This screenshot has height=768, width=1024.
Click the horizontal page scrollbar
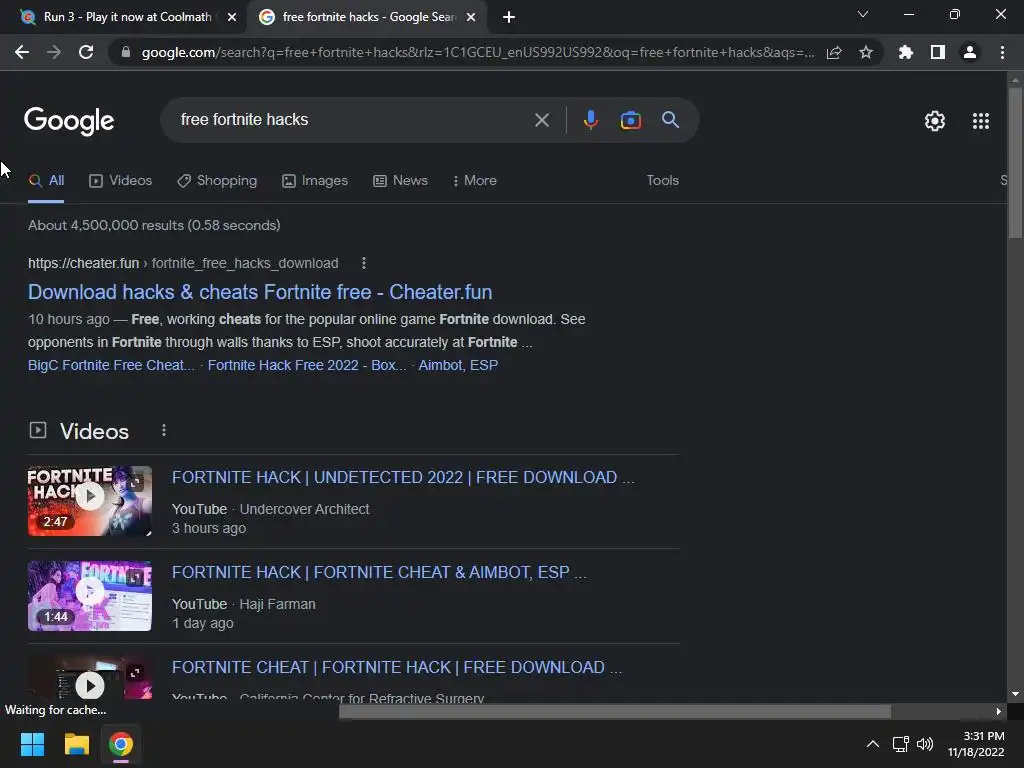615,711
